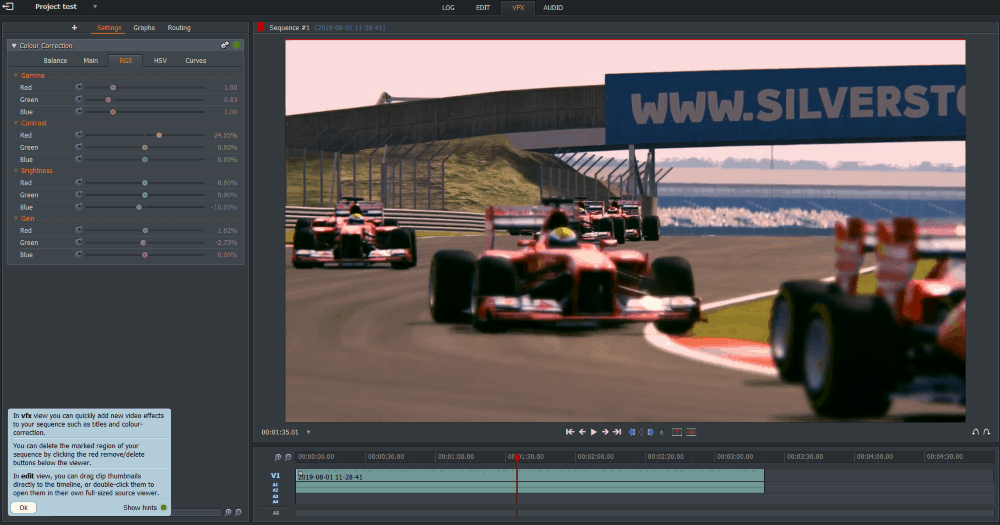Click the undo arrow below the viewer
The image size is (1000, 525).
pos(975,432)
